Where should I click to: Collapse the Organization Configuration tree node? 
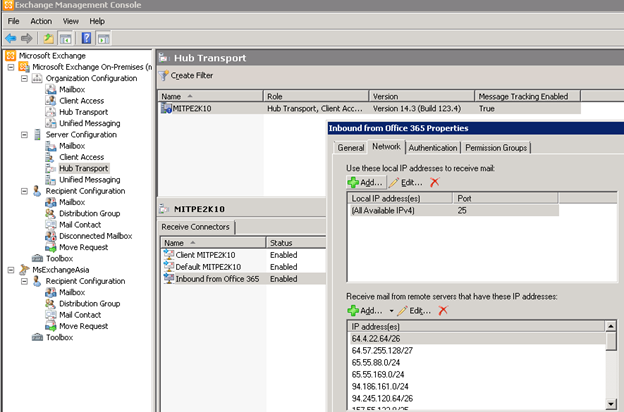pyautogui.click(x=24, y=78)
